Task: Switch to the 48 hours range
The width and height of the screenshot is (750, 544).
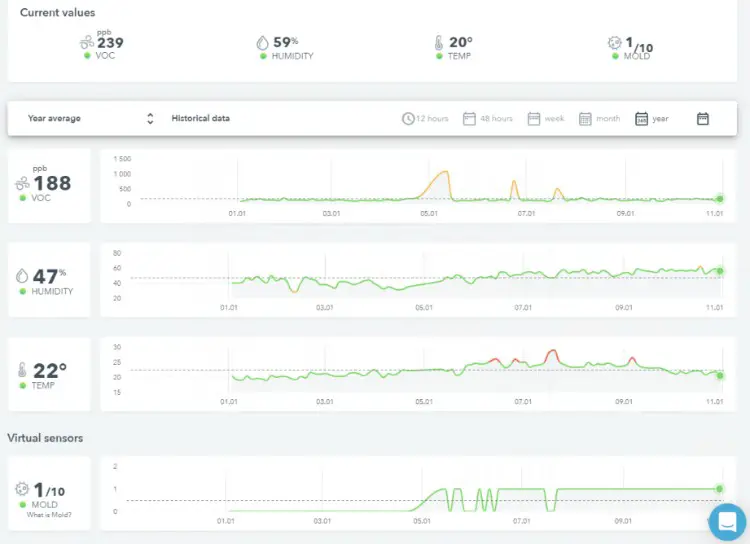Action: pyautogui.click(x=488, y=118)
